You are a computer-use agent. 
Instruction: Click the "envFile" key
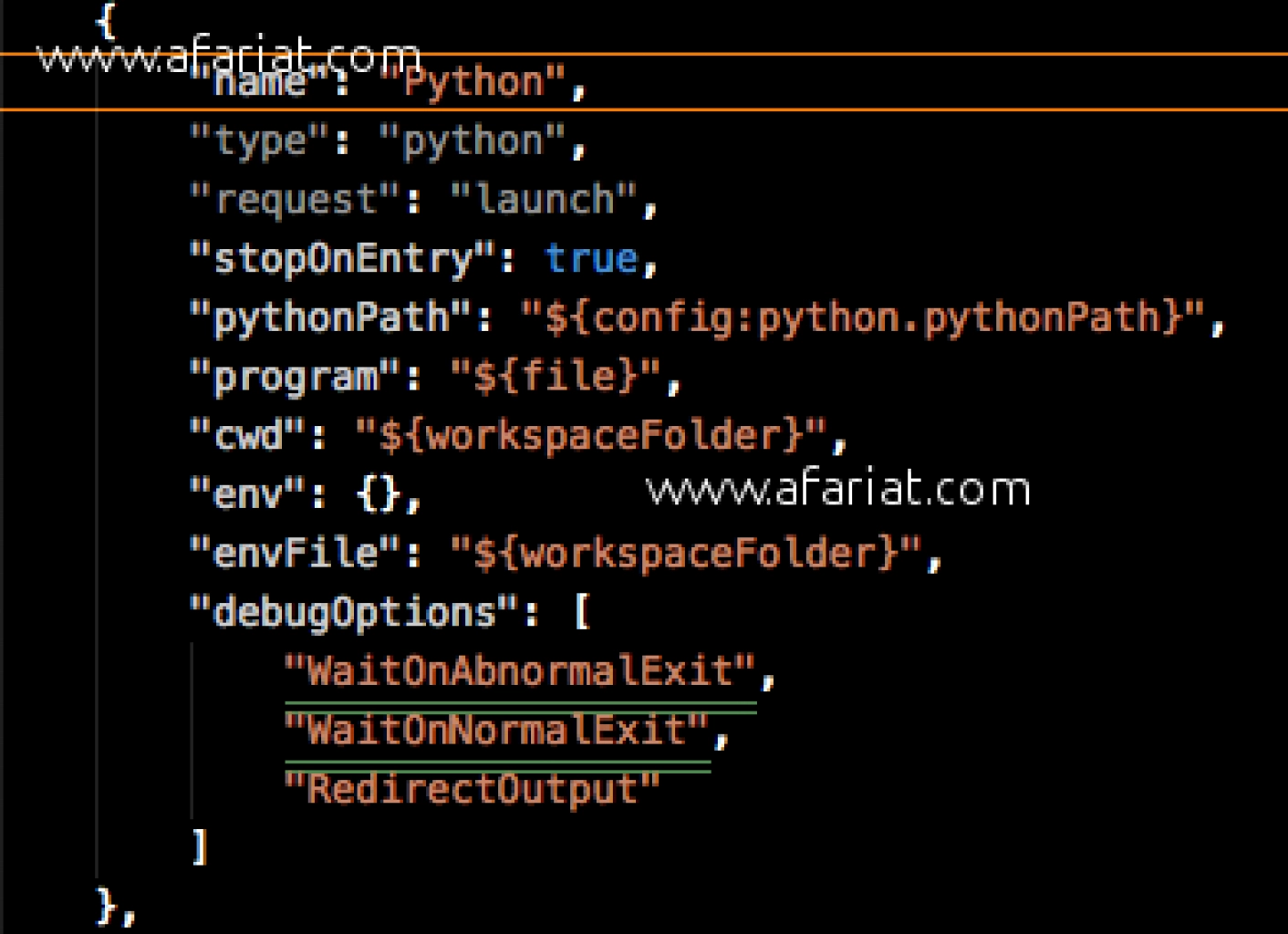click(294, 555)
